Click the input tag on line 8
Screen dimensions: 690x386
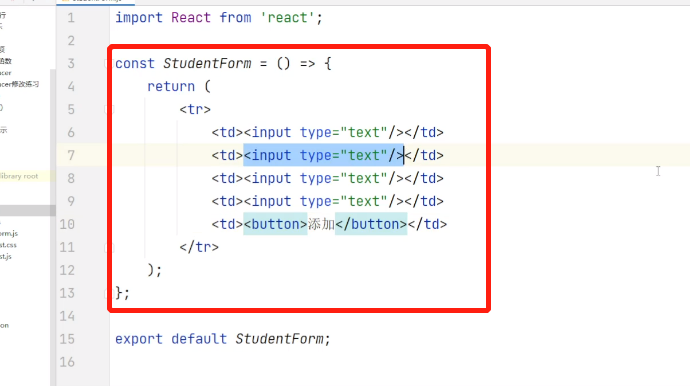point(324,178)
